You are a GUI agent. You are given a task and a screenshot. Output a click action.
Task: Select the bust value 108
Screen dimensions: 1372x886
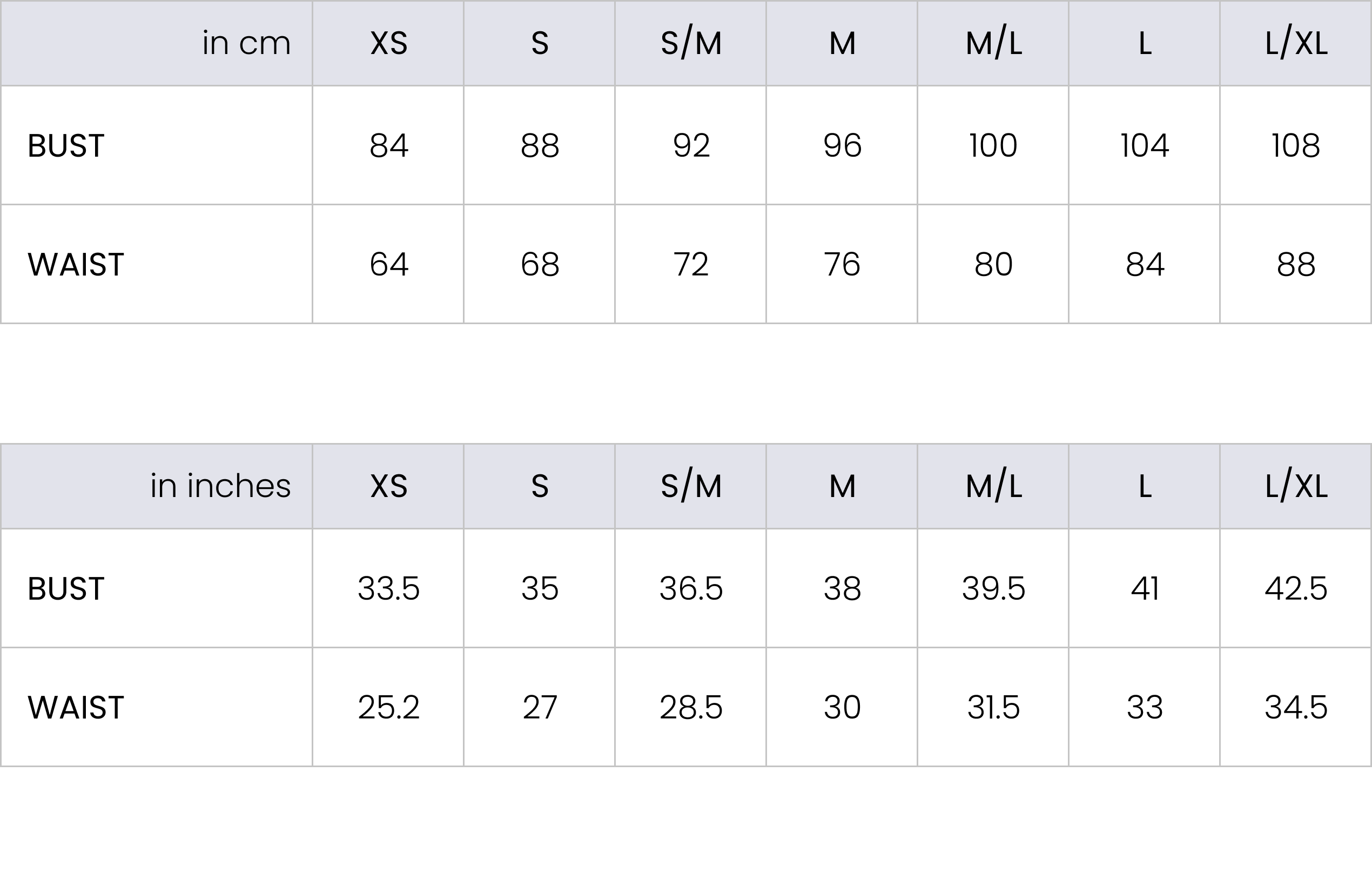(x=1296, y=145)
